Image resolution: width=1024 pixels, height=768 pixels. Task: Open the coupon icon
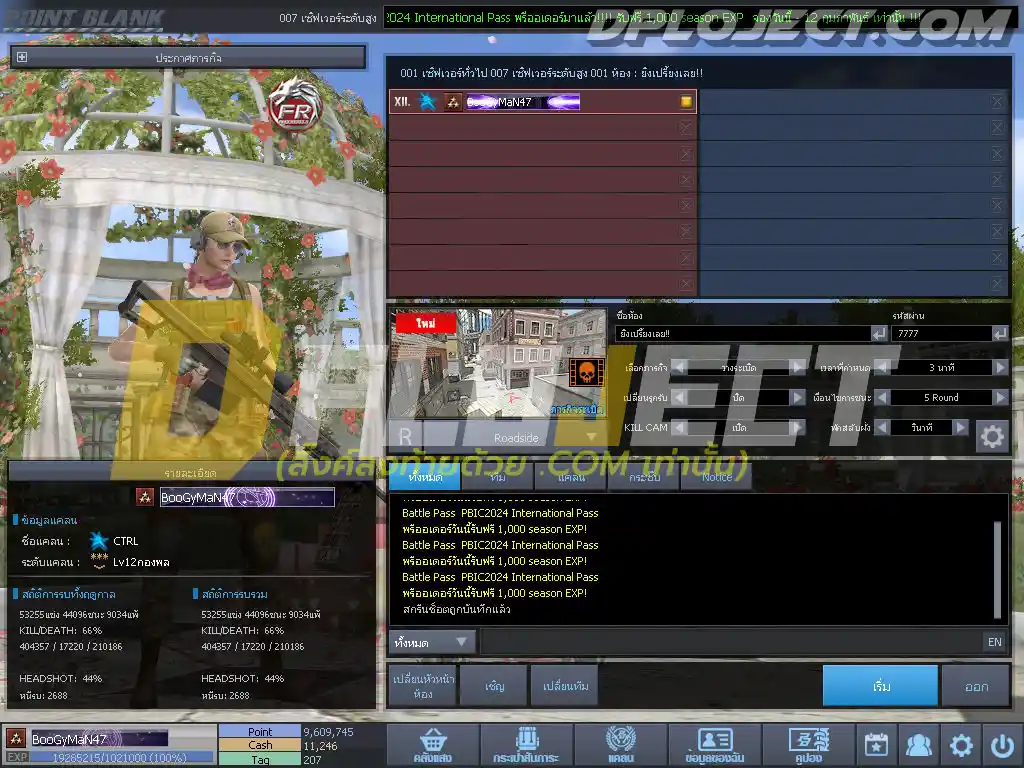808,745
